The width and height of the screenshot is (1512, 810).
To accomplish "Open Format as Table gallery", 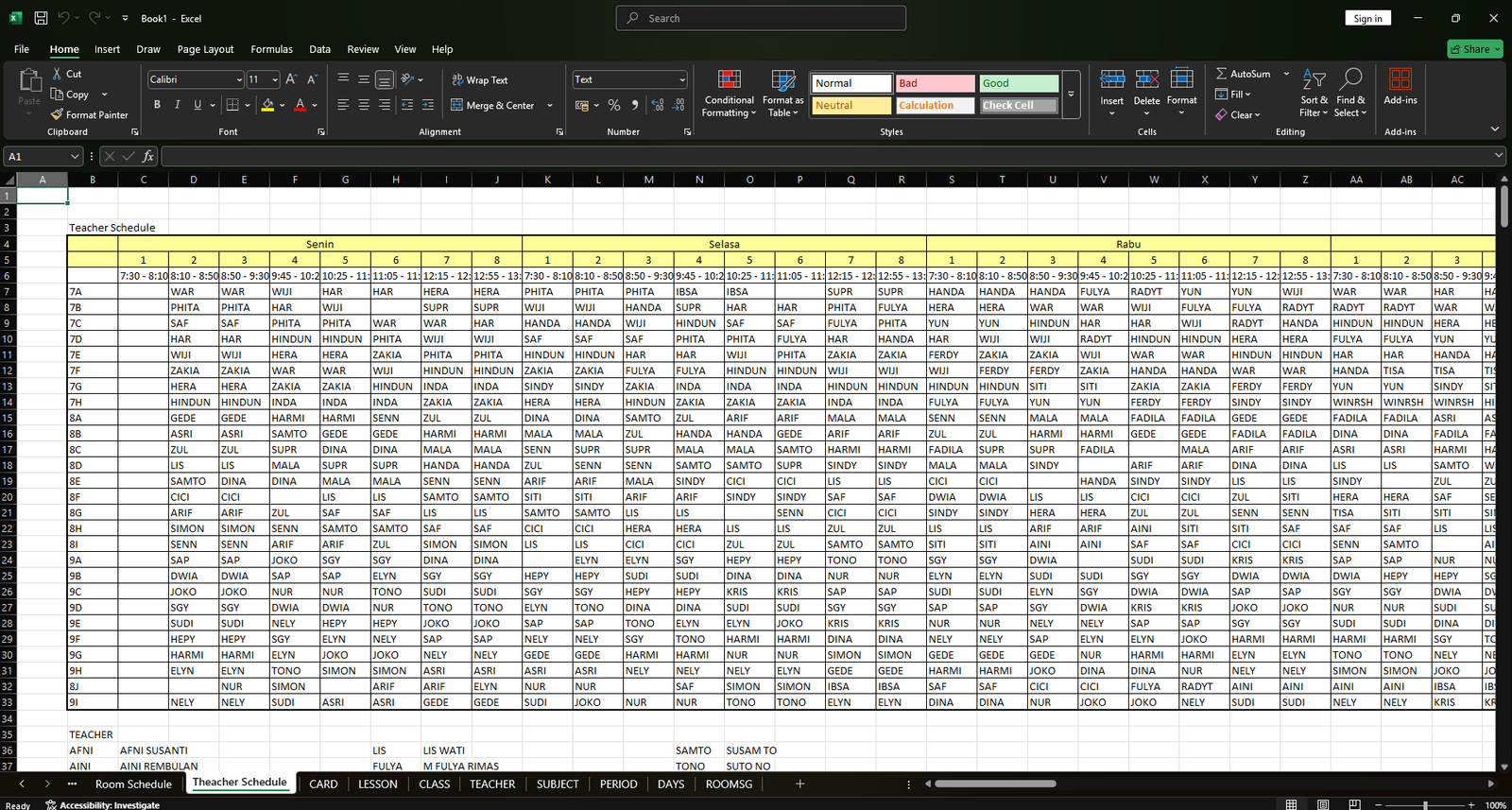I will click(782, 94).
